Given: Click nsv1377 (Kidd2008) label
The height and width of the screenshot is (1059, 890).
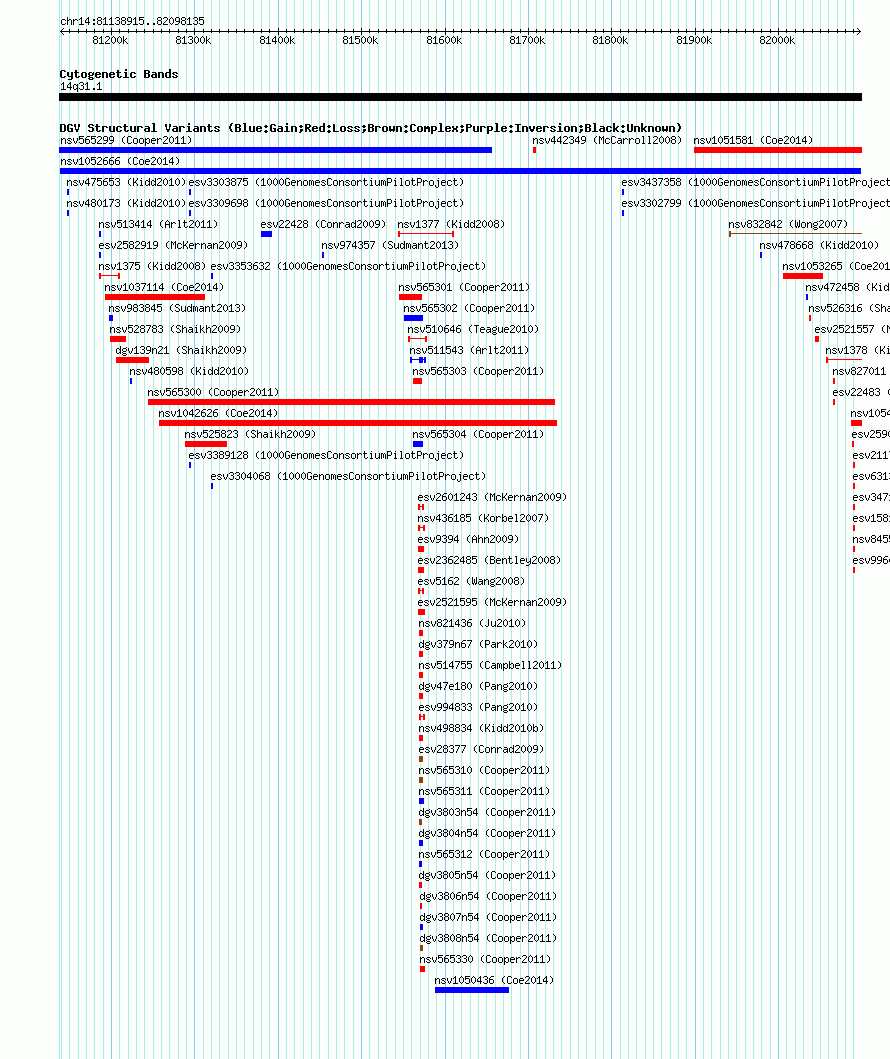Looking at the screenshot, I should coord(451,224).
